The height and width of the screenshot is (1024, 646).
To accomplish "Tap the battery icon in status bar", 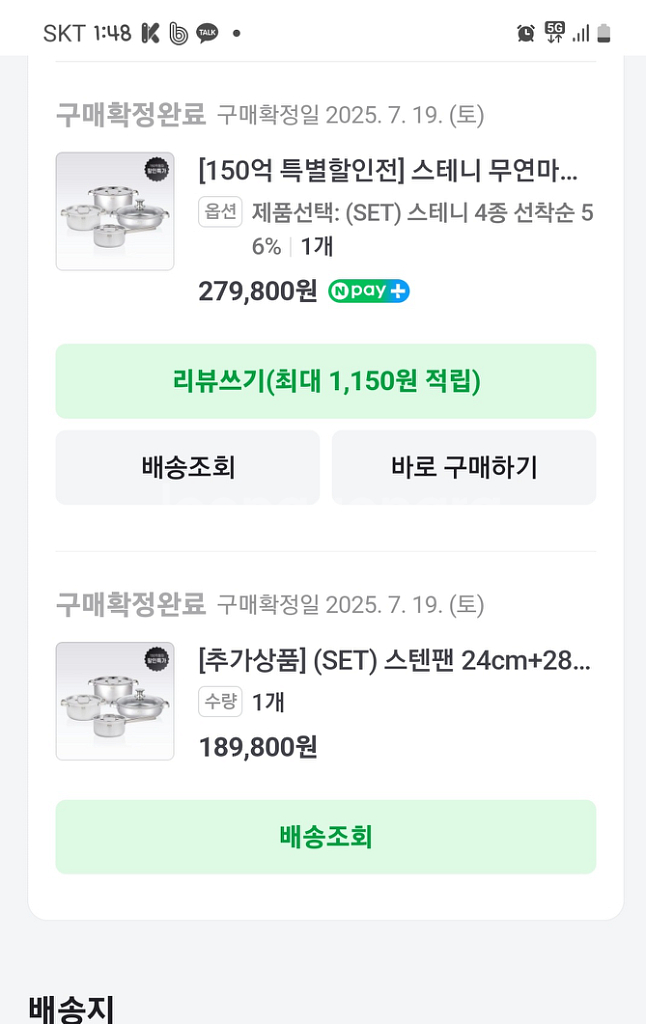I will tap(604, 33).
